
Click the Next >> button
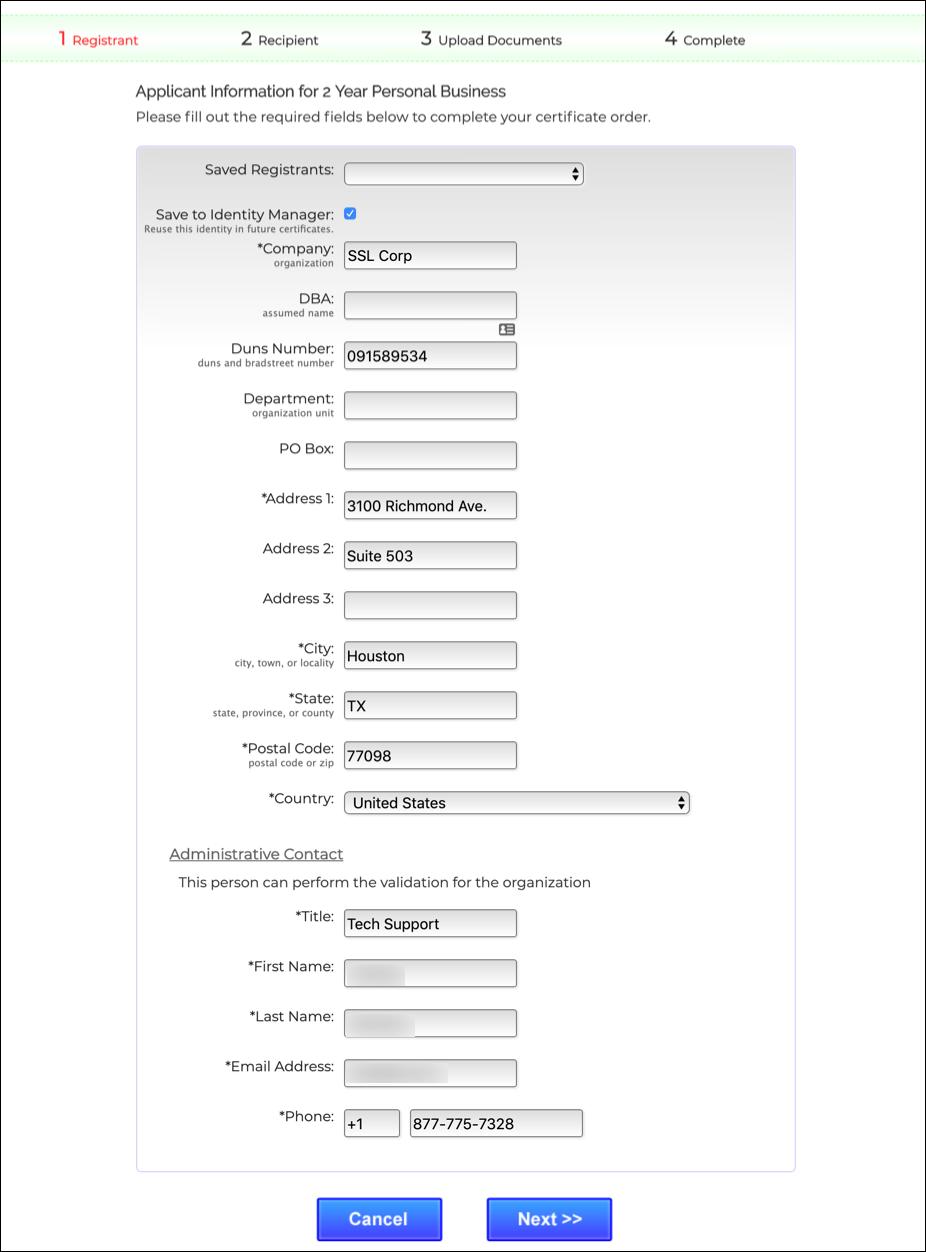coord(549,1219)
